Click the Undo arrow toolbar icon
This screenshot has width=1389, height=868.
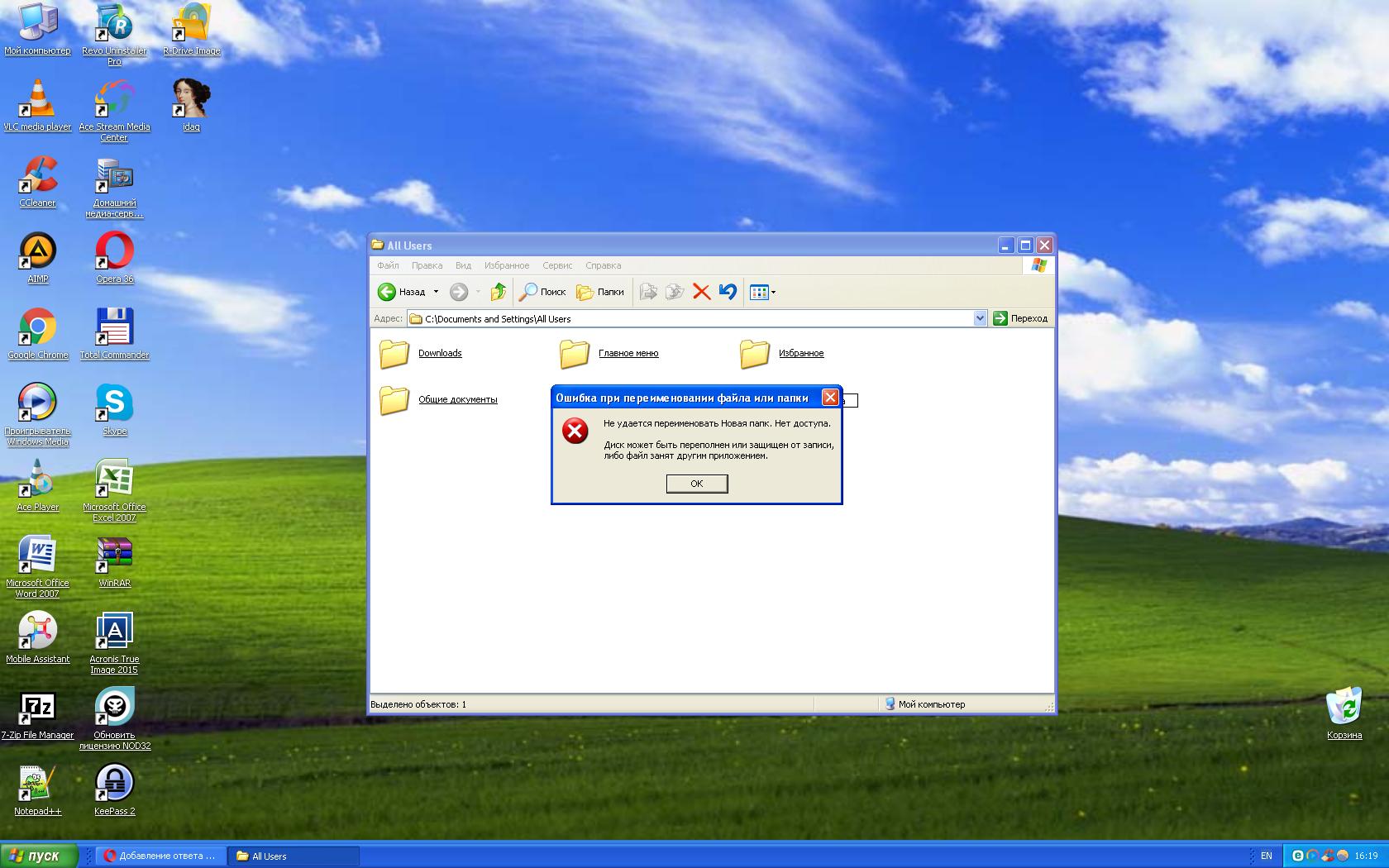[728, 292]
